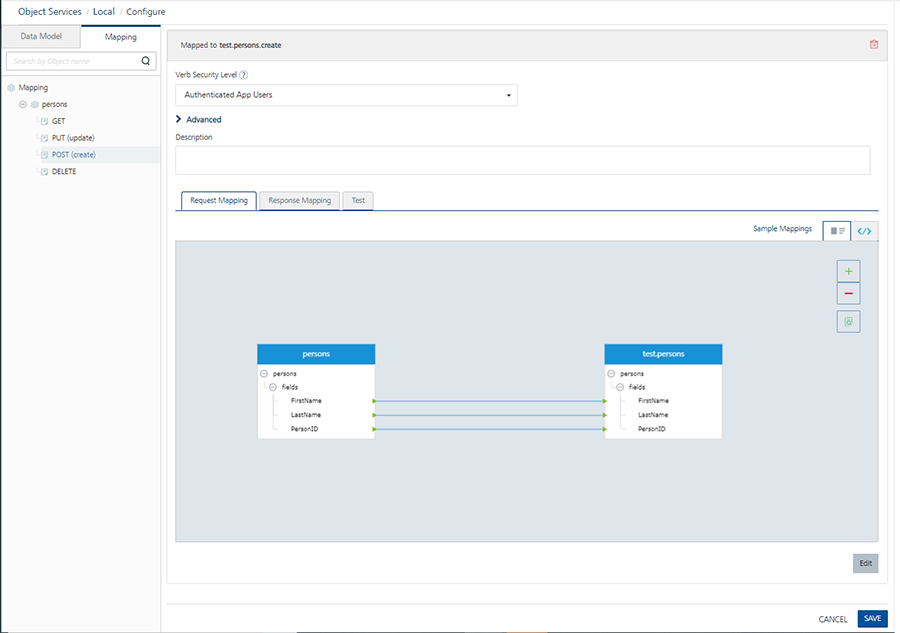This screenshot has height=633, width=900.
Task: Collapse fields node in test.persons box
Action: click(620, 387)
